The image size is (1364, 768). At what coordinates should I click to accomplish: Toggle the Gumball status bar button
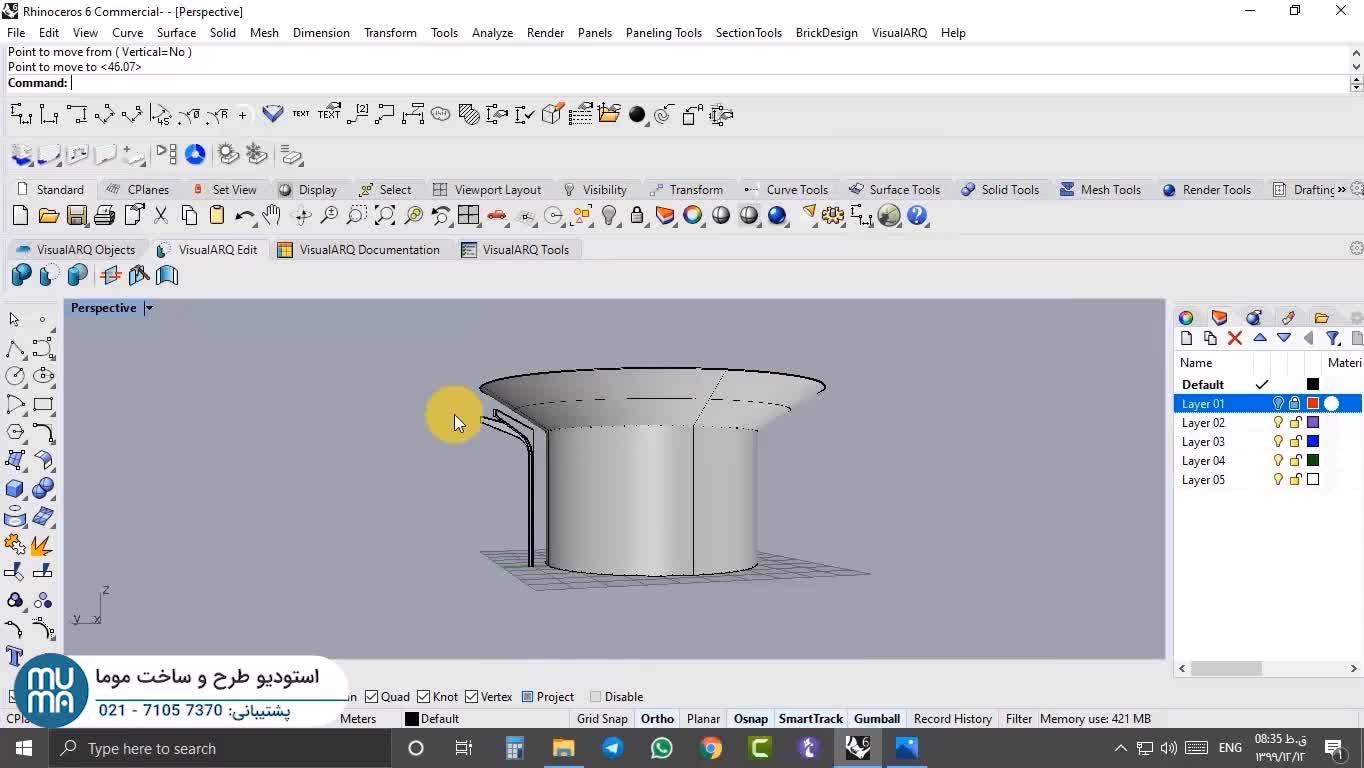[876, 719]
